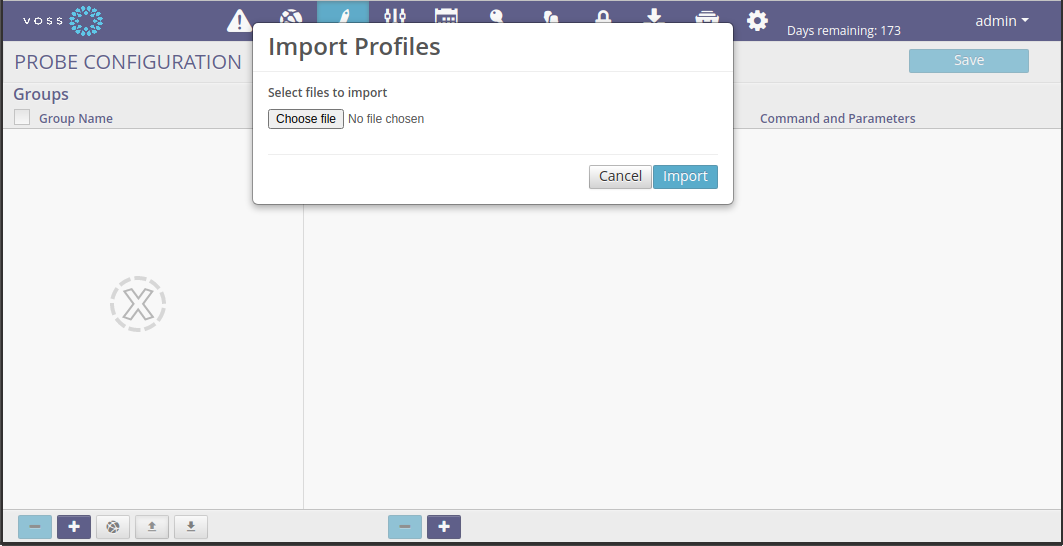Viewport: 1063px width, 546px height.
Task: Click Choose file in Import Profiles dialog
Action: click(x=306, y=119)
